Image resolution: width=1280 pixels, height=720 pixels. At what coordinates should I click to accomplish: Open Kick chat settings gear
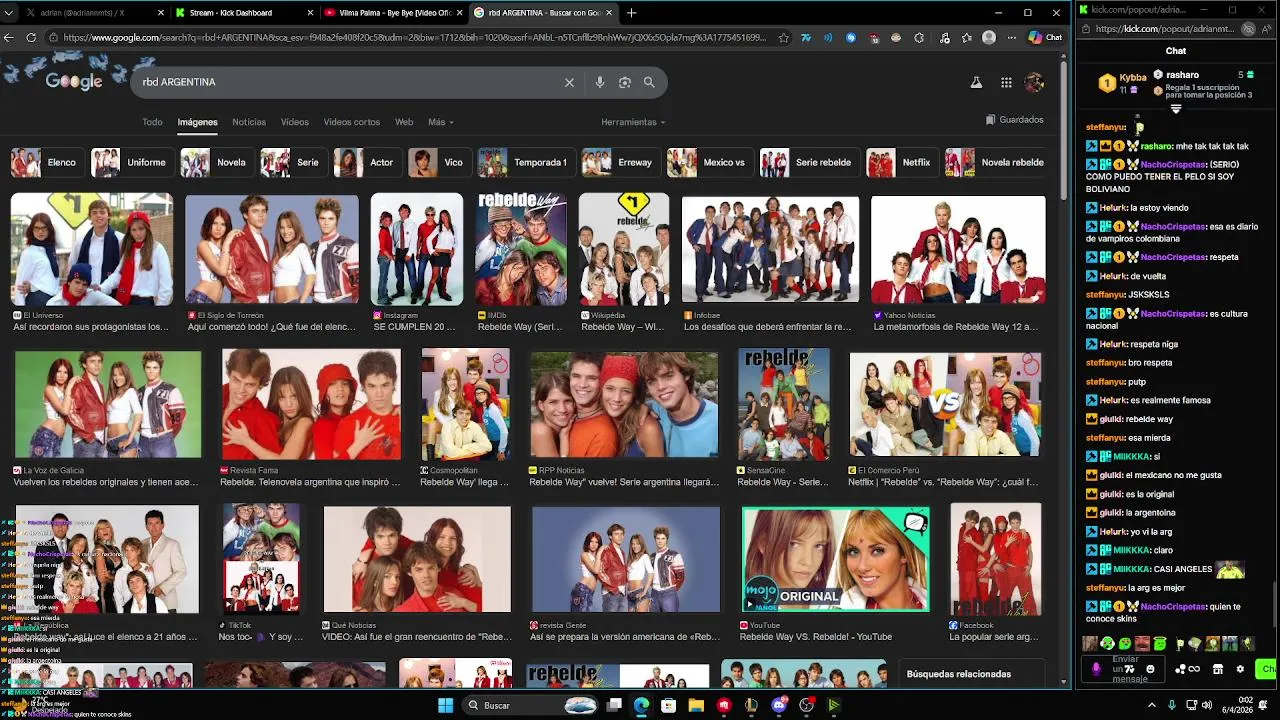(x=1240, y=669)
